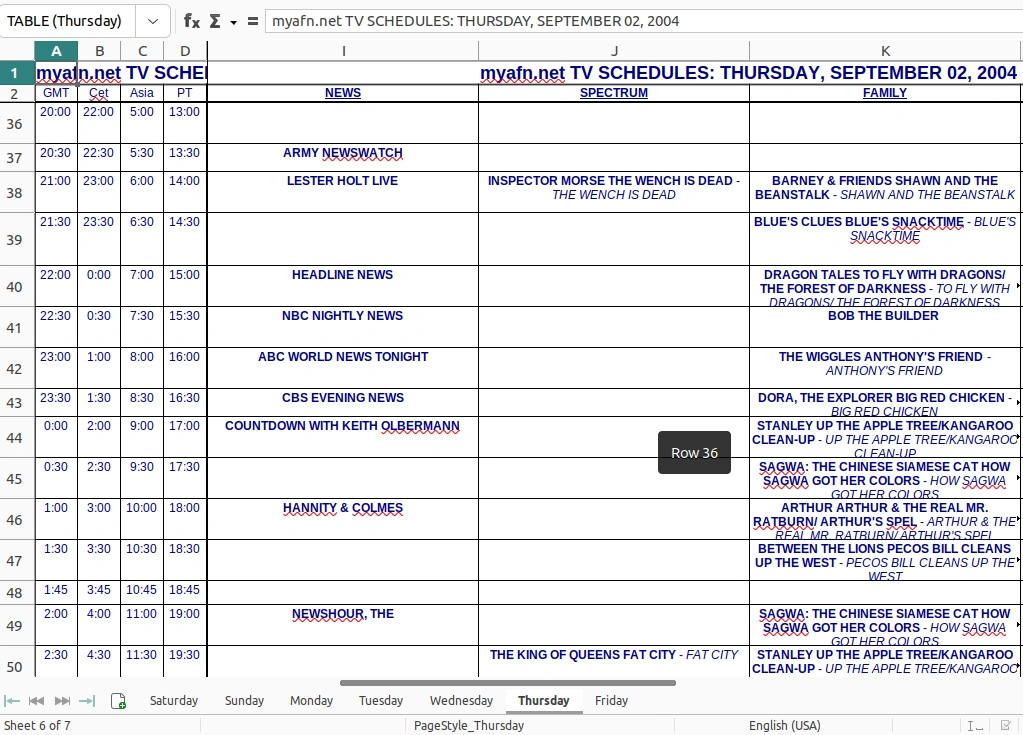Open the Name Box dropdown arrow

tap(153, 21)
